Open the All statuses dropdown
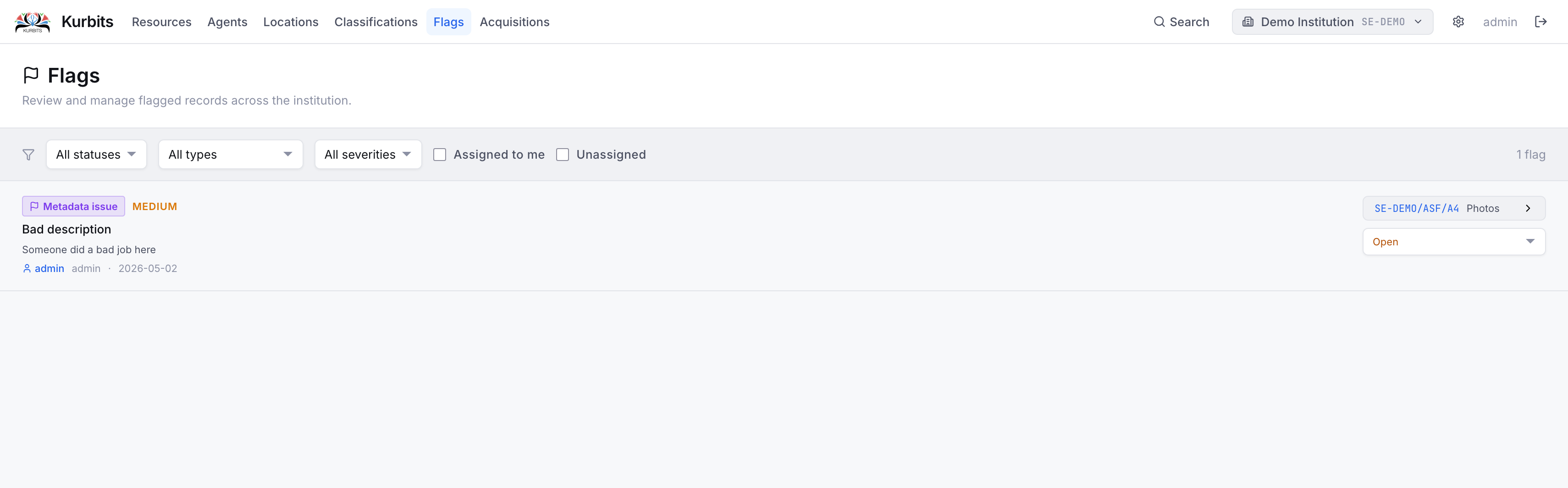 96,155
